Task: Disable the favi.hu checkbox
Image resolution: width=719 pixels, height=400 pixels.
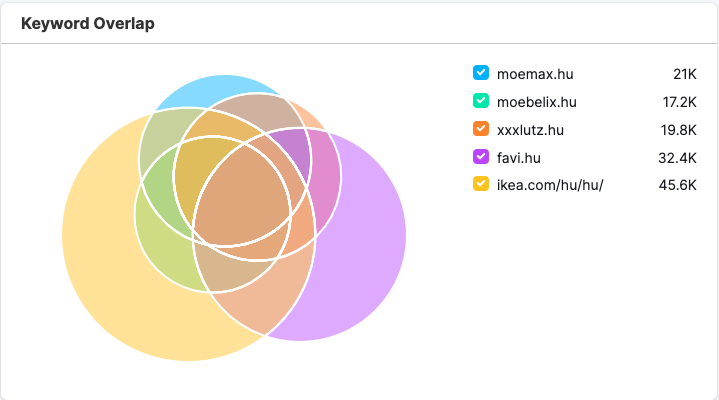Action: (x=481, y=157)
